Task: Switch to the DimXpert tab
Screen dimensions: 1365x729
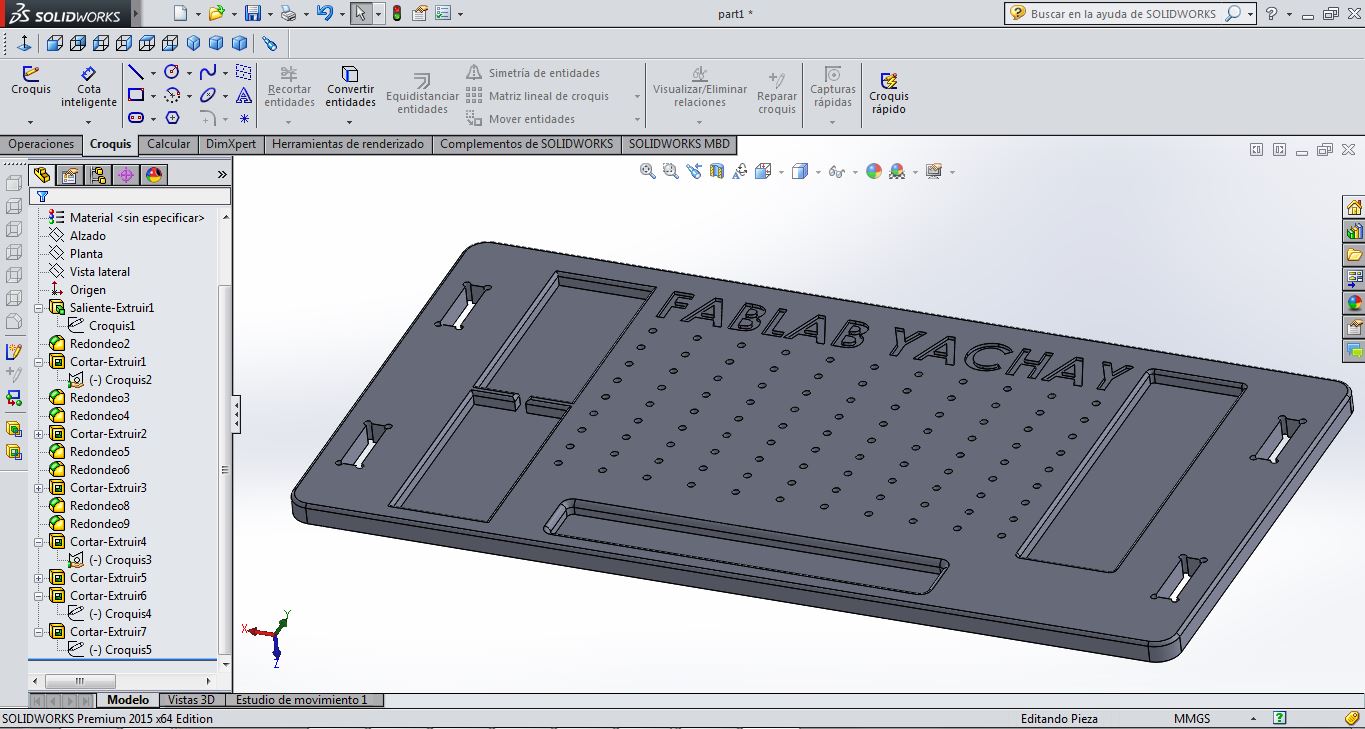Action: coord(231,144)
